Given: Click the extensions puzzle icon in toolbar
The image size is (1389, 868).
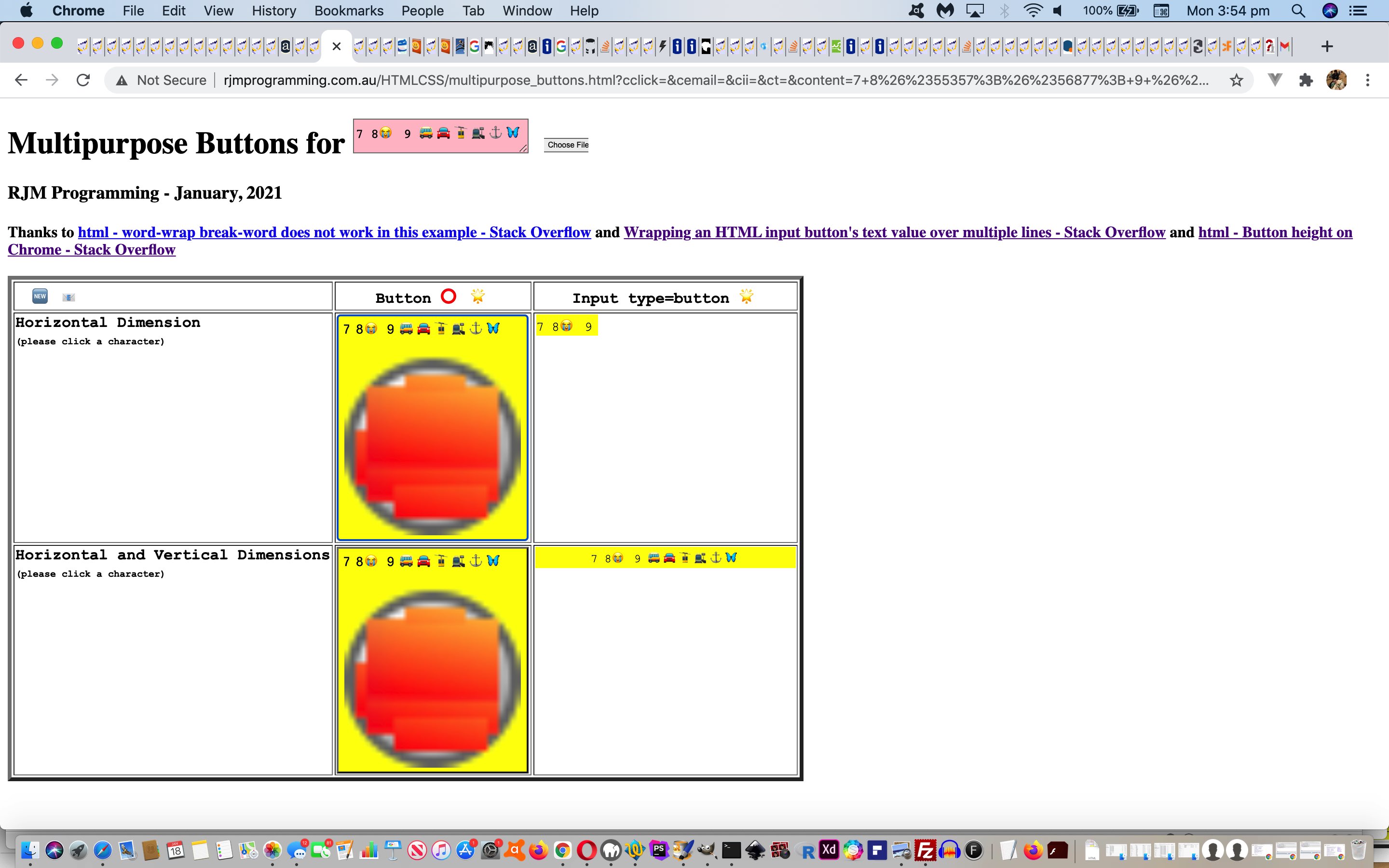Looking at the screenshot, I should click(1306, 79).
